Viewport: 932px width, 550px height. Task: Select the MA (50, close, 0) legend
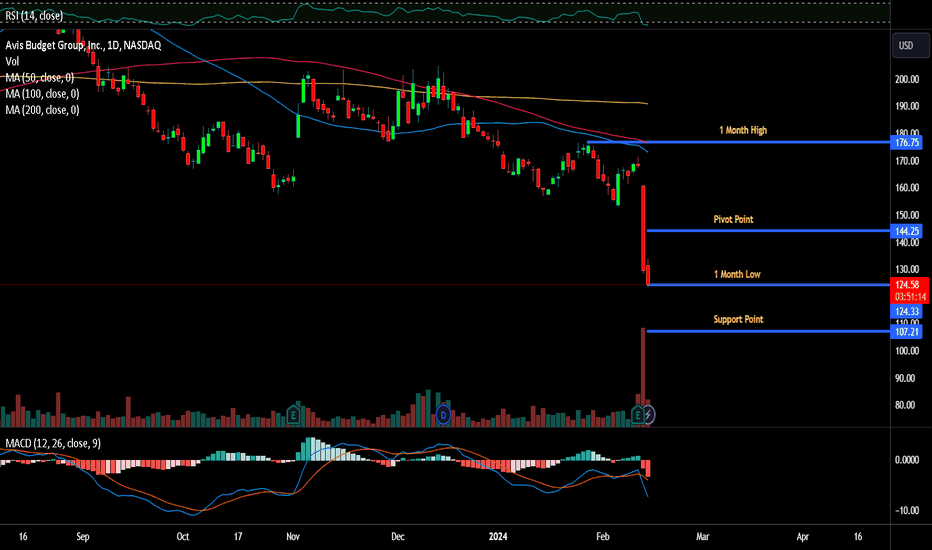pos(39,77)
